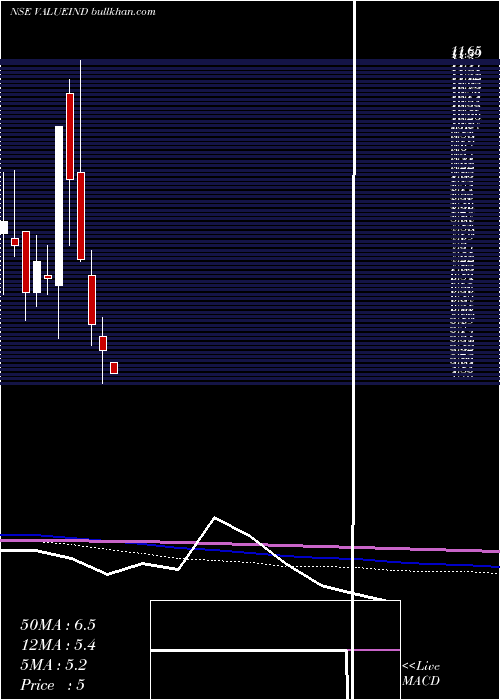The width and height of the screenshot is (500, 700).
Task: Click the NSE VALUEIND bullkhan.com chart title
Action: [83, 12]
